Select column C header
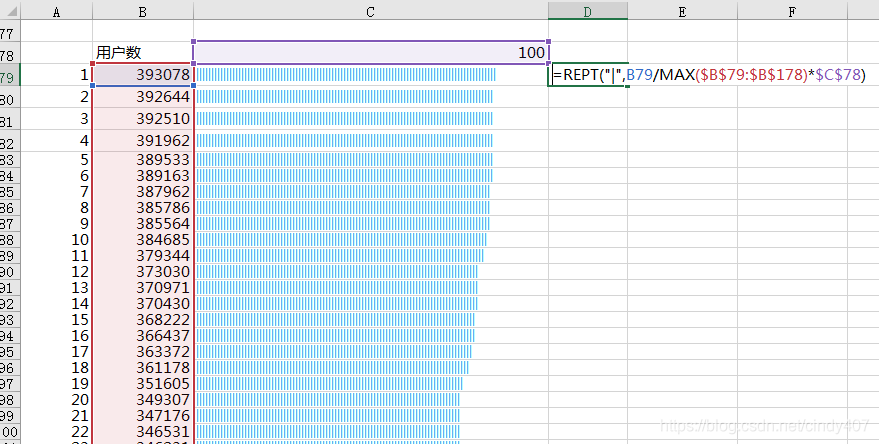This screenshot has width=879, height=444. (371, 12)
